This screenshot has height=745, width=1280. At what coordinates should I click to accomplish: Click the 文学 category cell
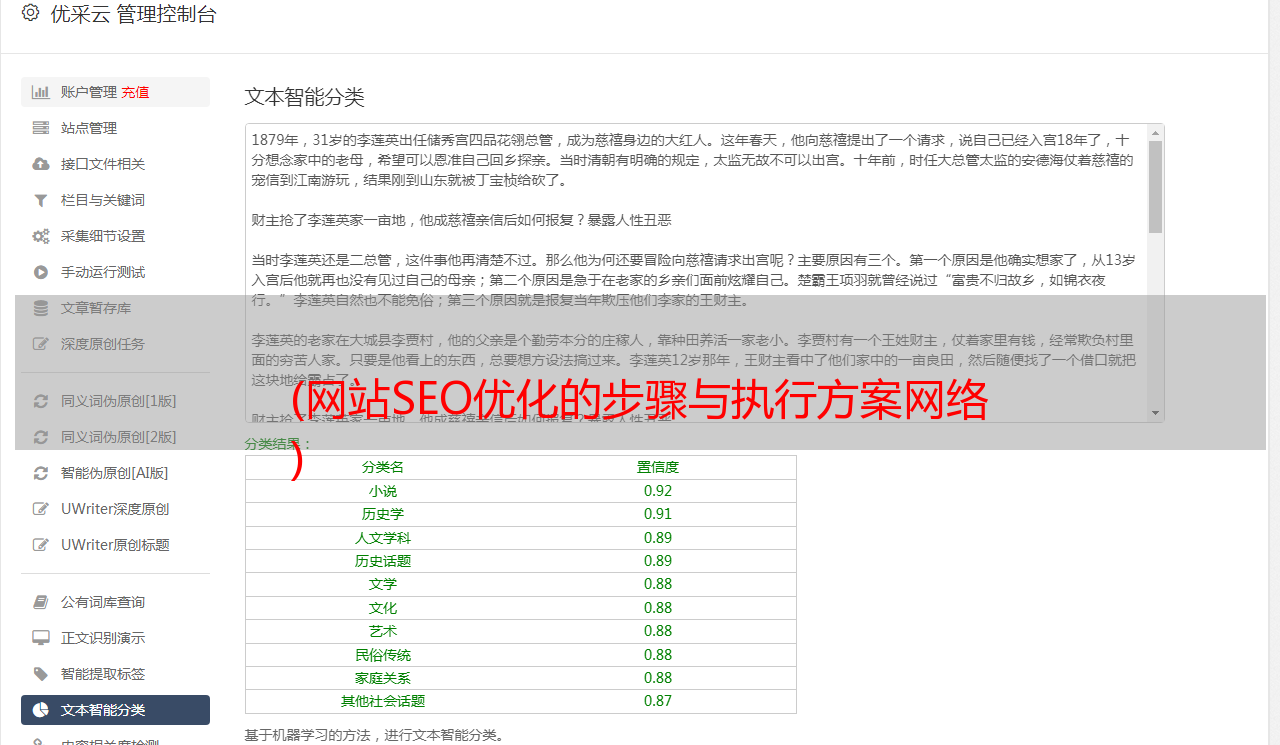(x=383, y=584)
